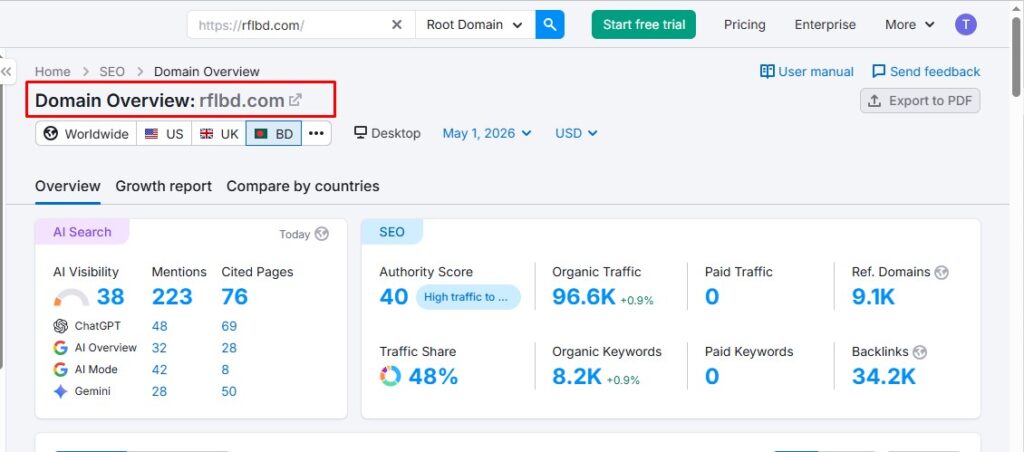Click the SEO card label
This screenshot has width=1024, height=452.
[392, 232]
